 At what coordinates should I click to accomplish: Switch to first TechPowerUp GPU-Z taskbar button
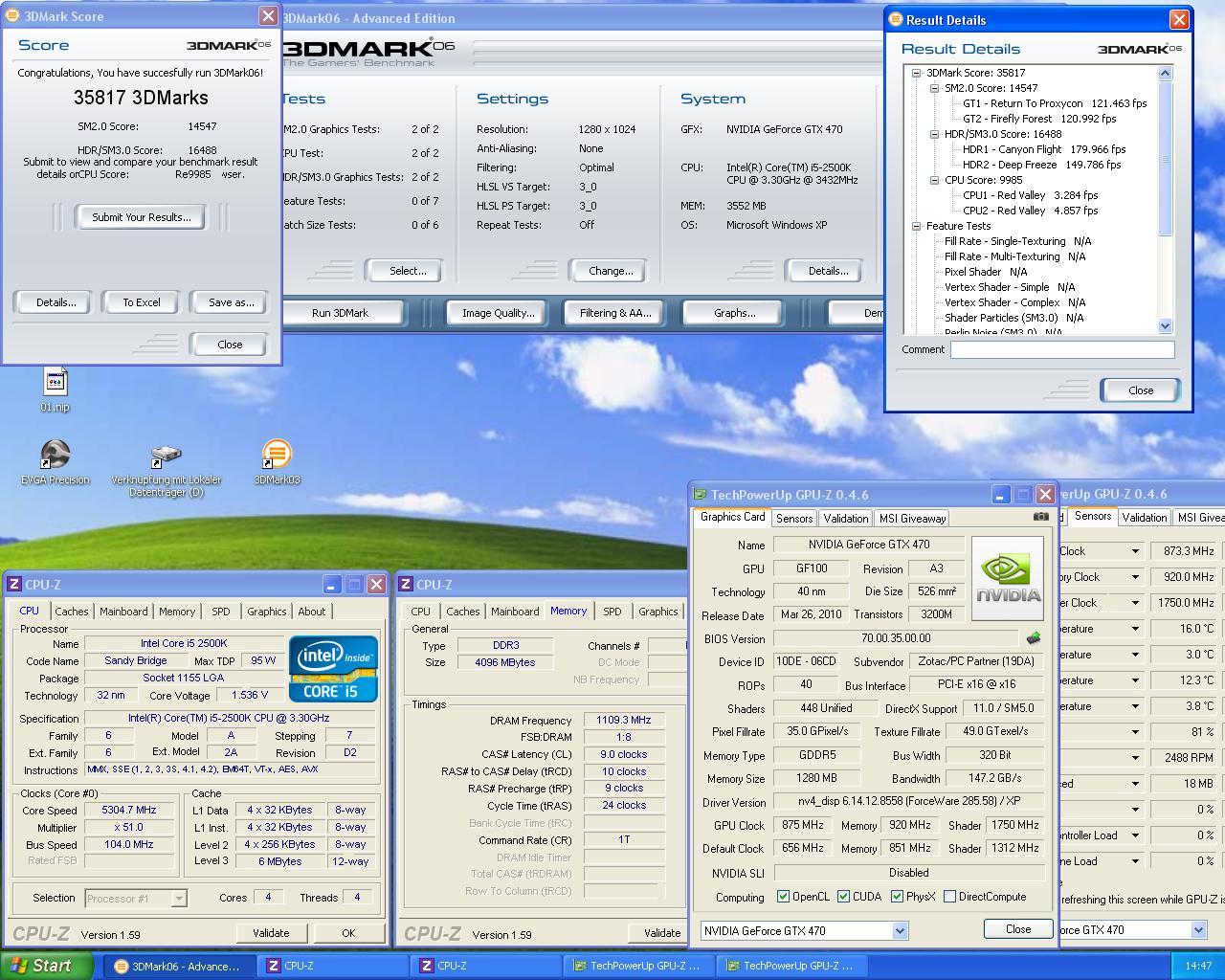pyautogui.click(x=639, y=966)
